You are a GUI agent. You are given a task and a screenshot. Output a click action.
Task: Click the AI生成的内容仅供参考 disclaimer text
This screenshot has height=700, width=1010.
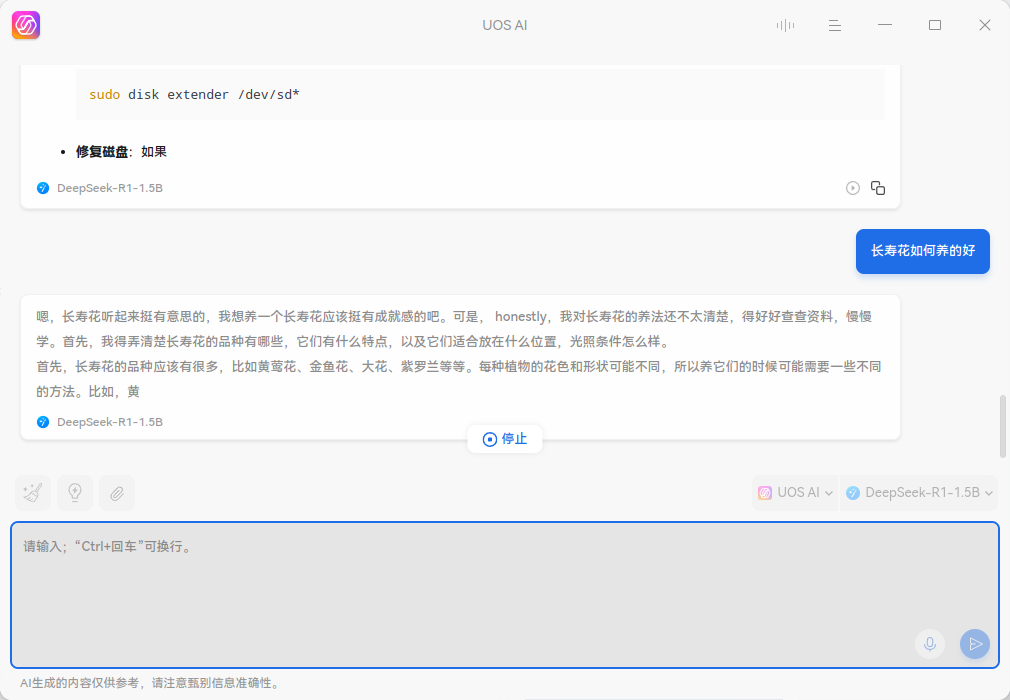click(x=151, y=683)
